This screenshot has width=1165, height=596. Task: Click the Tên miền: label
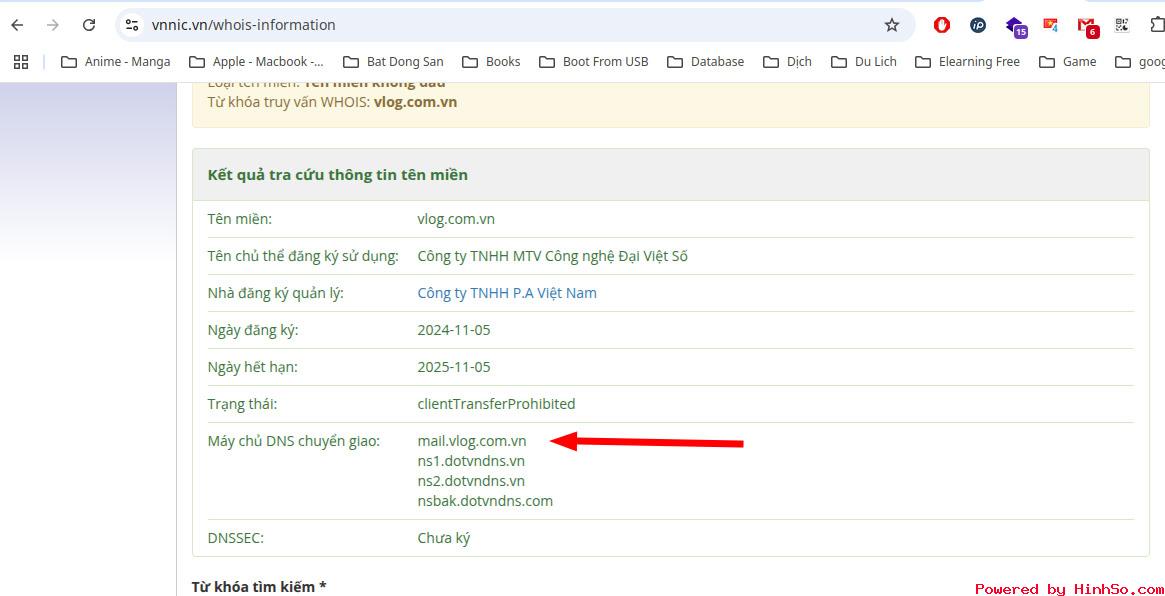(240, 219)
